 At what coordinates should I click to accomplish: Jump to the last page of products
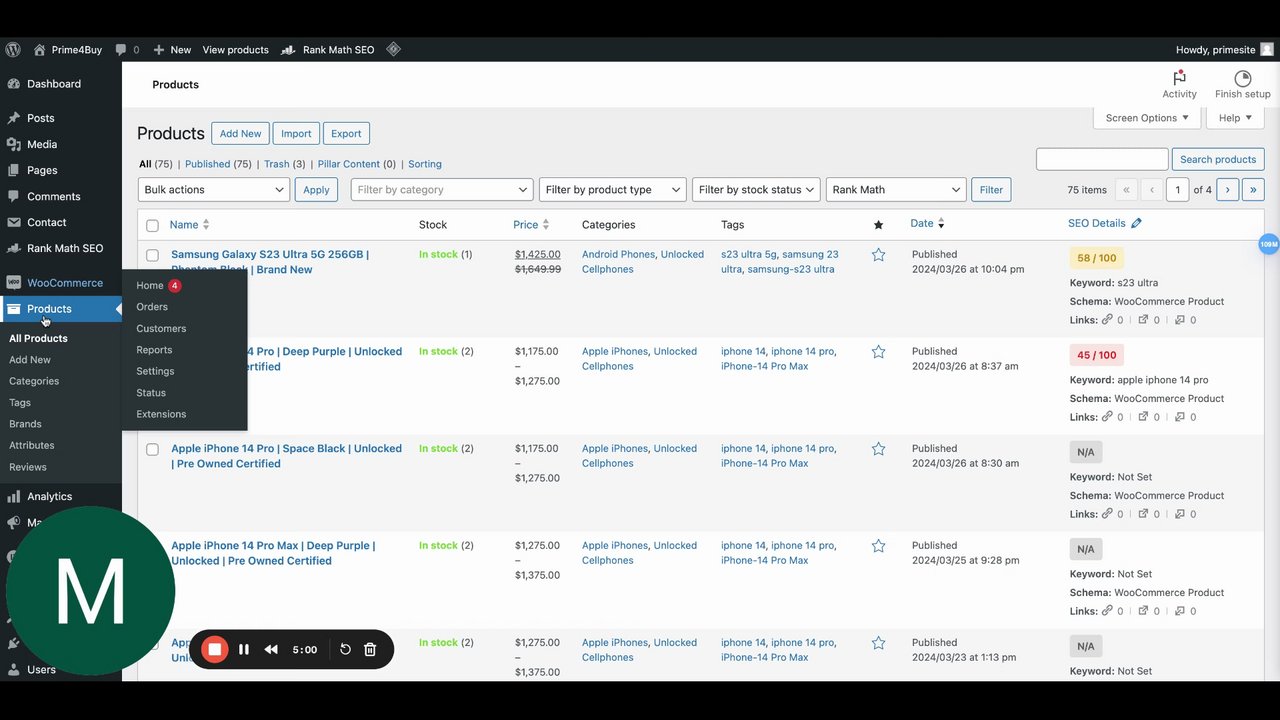click(1253, 190)
